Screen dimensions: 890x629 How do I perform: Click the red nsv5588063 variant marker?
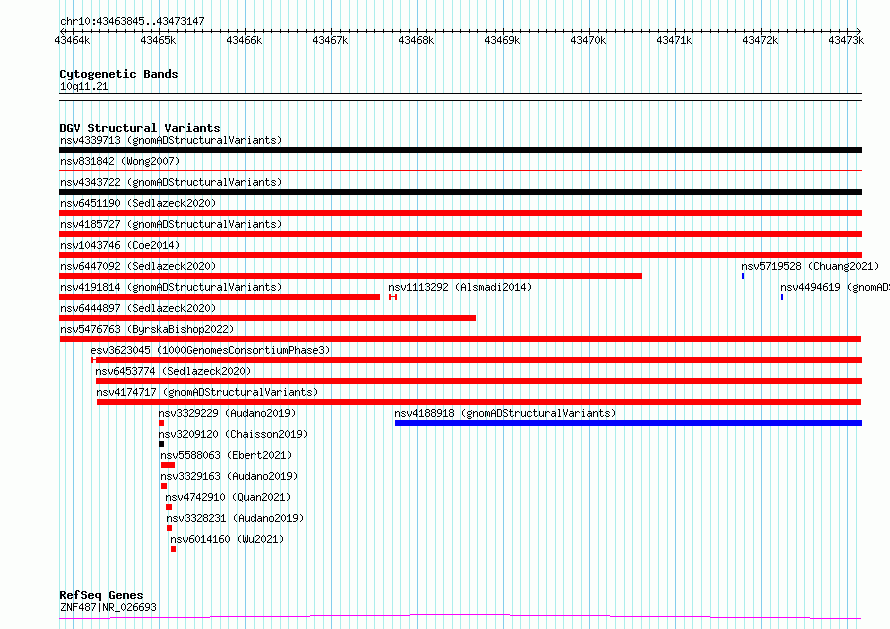(168, 465)
